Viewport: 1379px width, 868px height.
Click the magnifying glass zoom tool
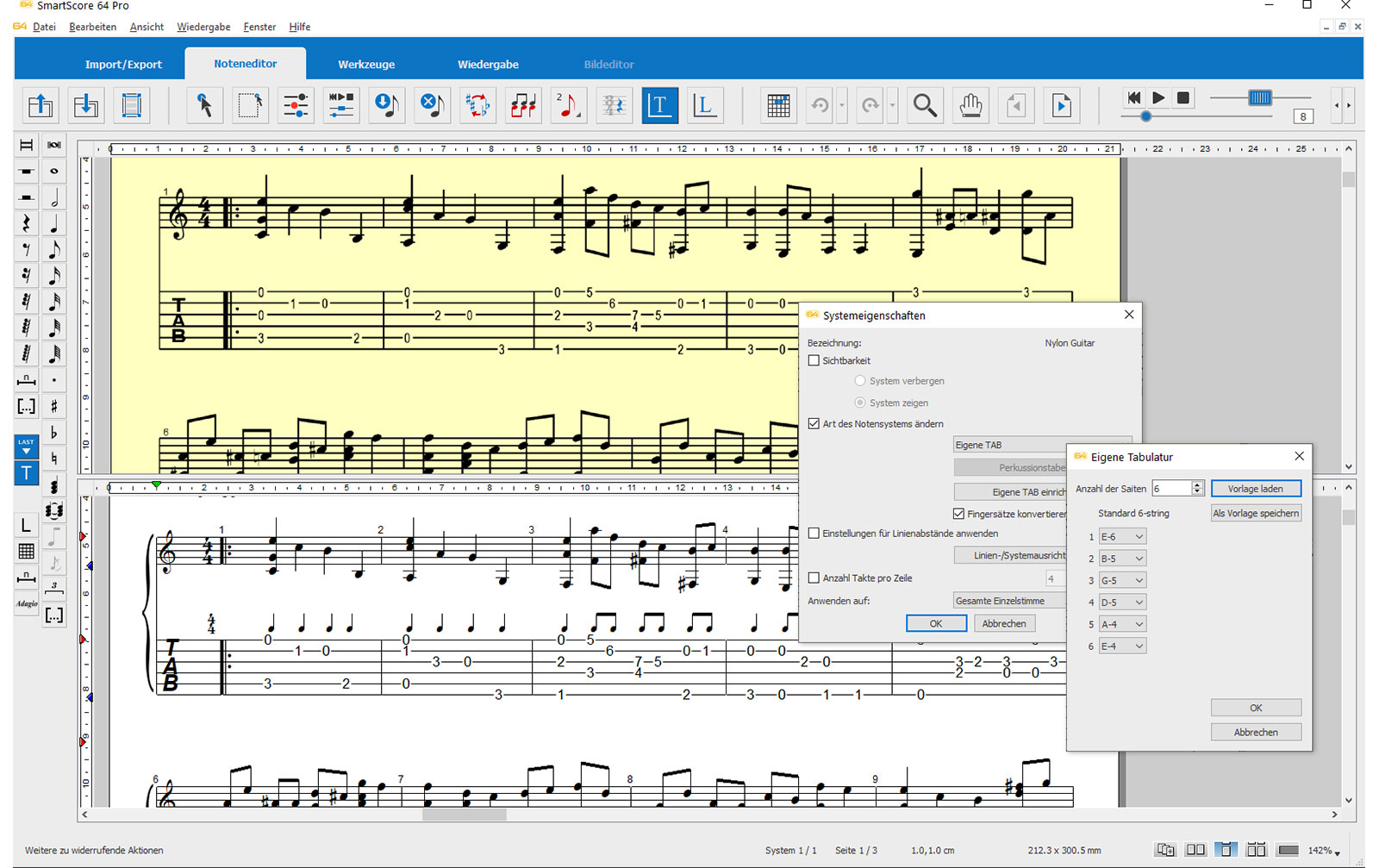pos(925,105)
